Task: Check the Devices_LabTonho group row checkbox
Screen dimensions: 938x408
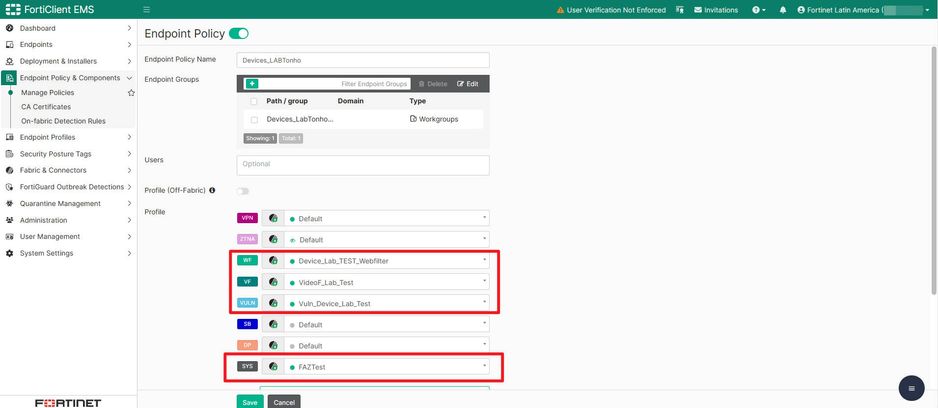Action: coord(254,120)
